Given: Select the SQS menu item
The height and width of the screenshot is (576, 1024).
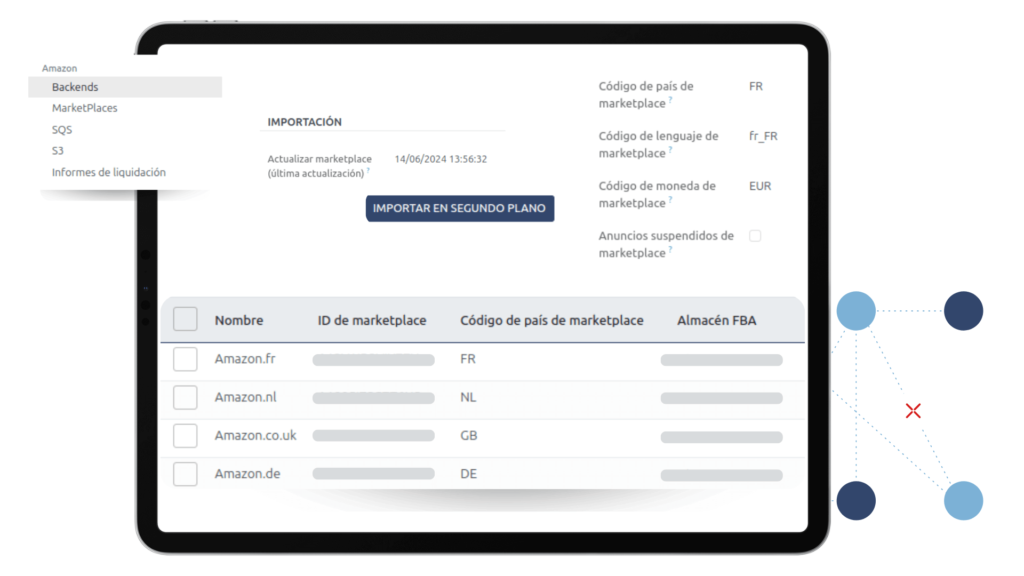Looking at the screenshot, I should click(x=62, y=130).
